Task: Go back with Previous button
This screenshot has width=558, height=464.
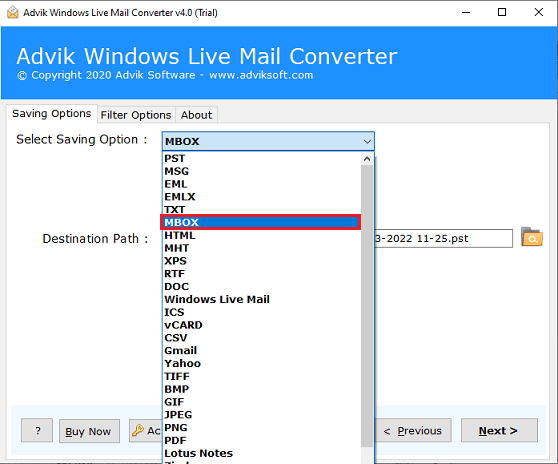Action: (413, 431)
